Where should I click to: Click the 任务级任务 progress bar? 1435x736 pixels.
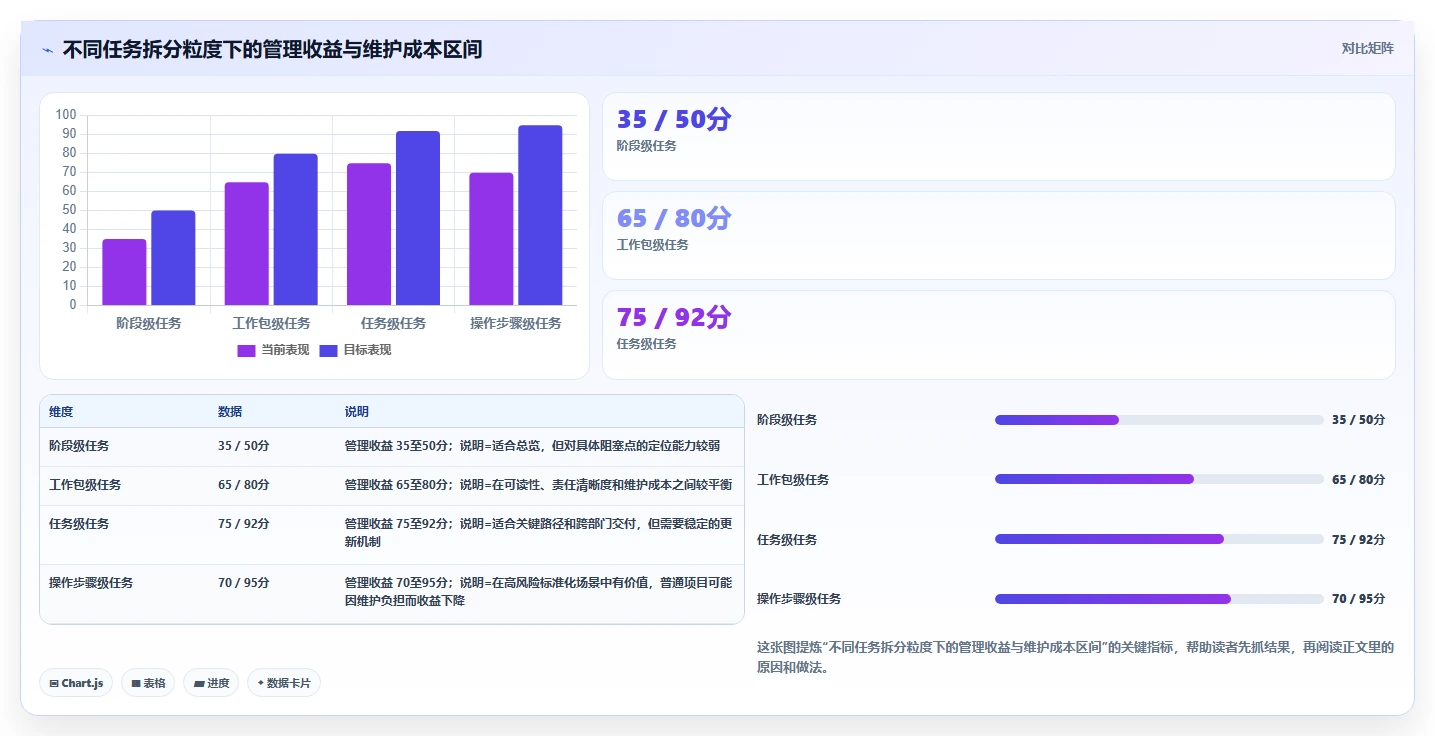coord(1159,539)
